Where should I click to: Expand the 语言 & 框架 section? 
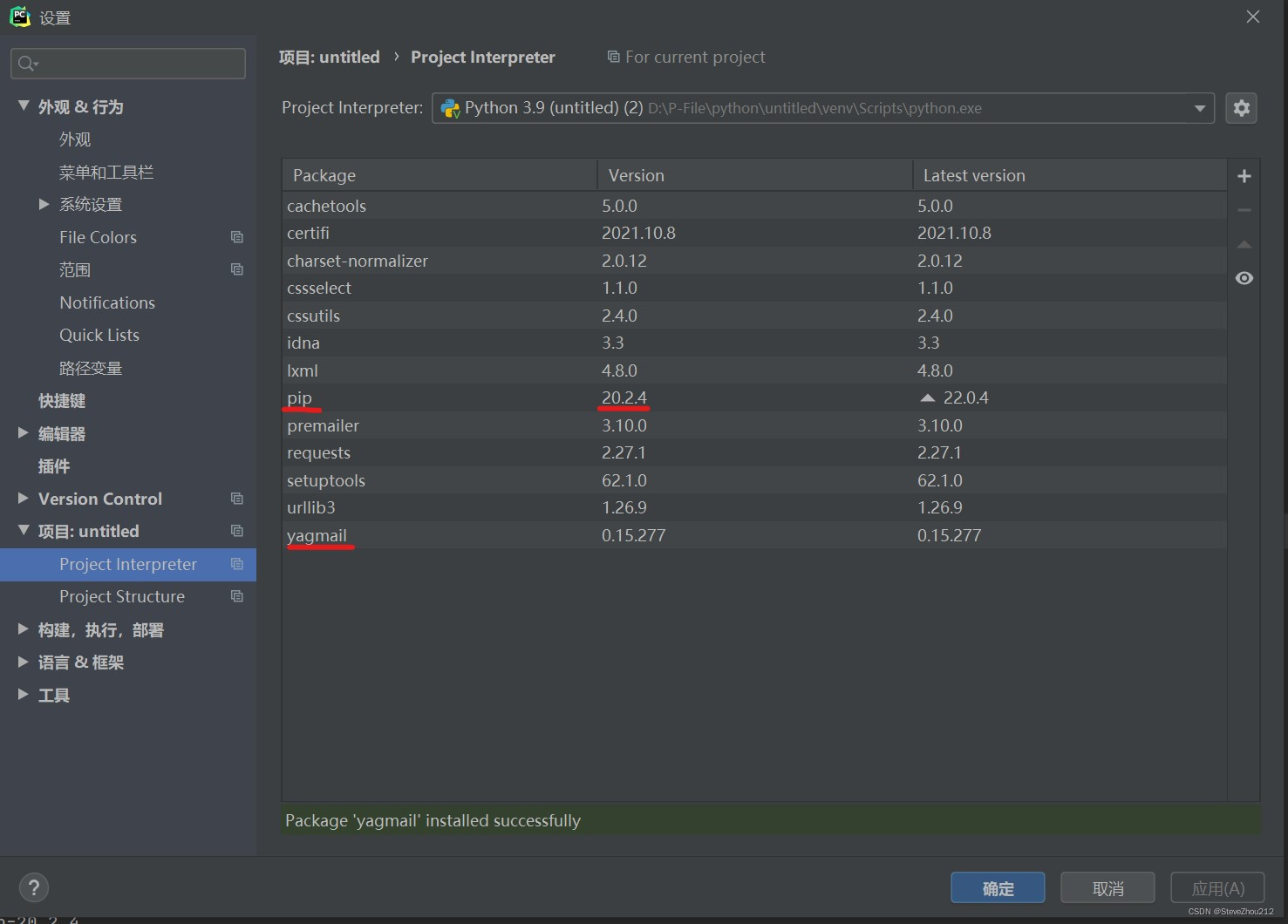[x=24, y=662]
